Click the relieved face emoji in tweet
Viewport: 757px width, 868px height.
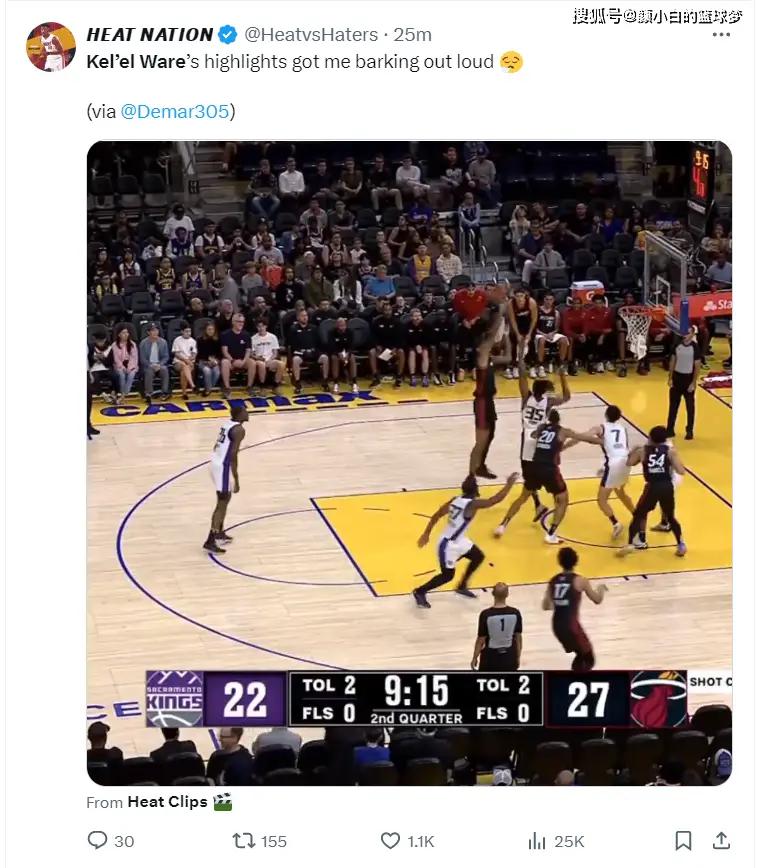(x=511, y=62)
